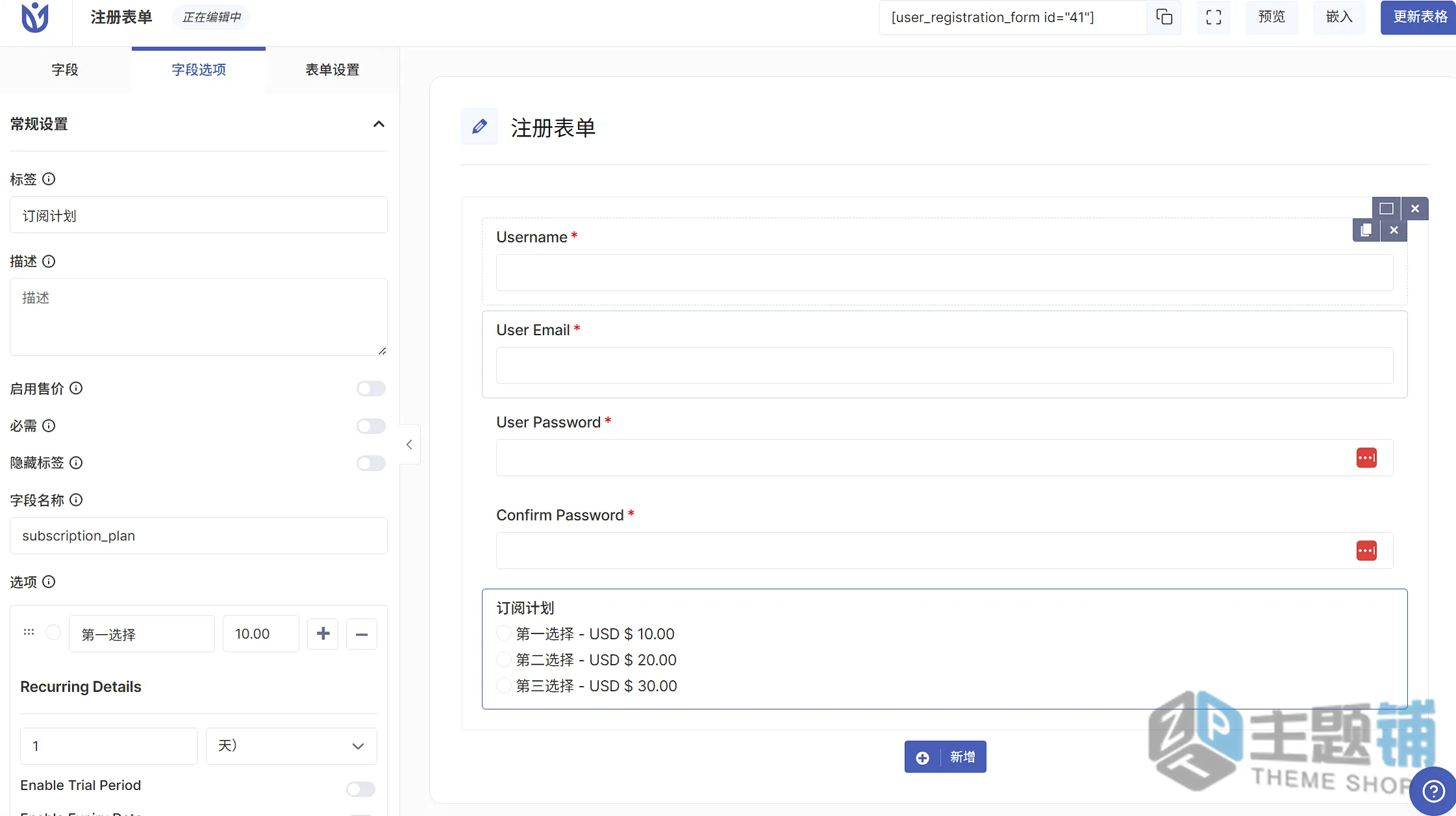The width and height of the screenshot is (1456, 816).
Task: Show info for the 描述 label
Action: pyautogui.click(x=49, y=261)
